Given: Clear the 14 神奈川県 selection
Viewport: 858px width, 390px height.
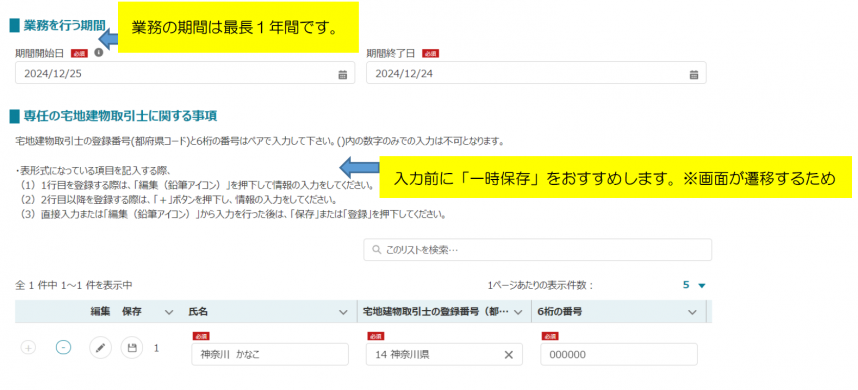Looking at the screenshot, I should click(x=508, y=354).
